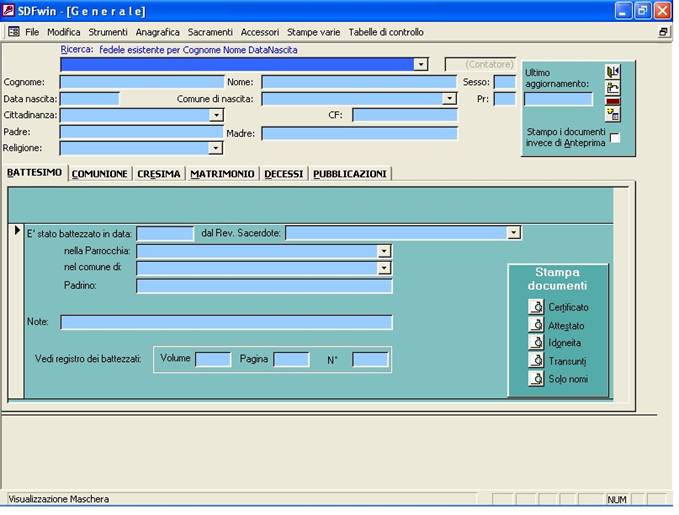
Task: Open the Stampe varie menu
Action: pos(314,32)
